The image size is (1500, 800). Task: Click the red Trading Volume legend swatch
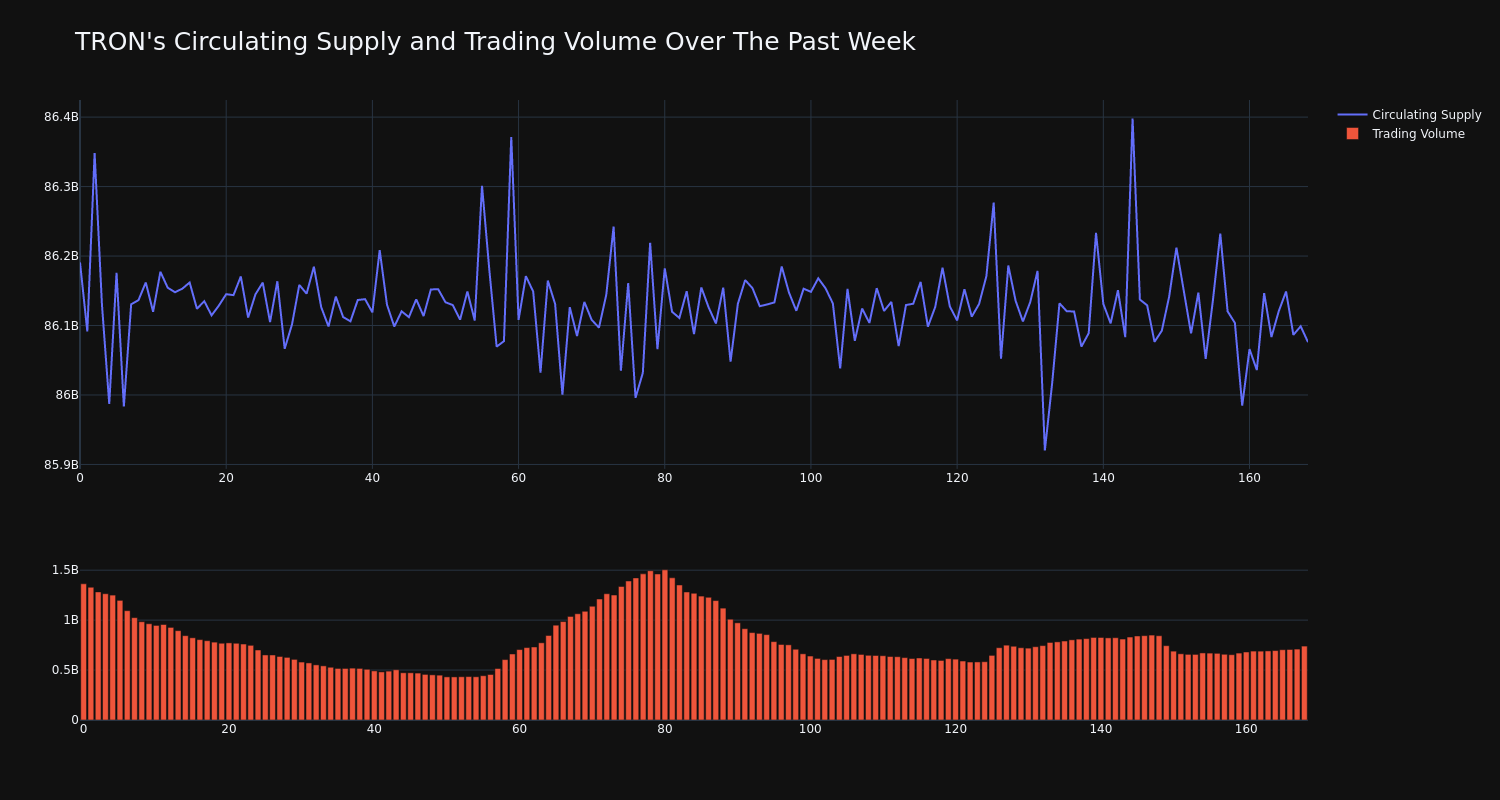[1352, 134]
